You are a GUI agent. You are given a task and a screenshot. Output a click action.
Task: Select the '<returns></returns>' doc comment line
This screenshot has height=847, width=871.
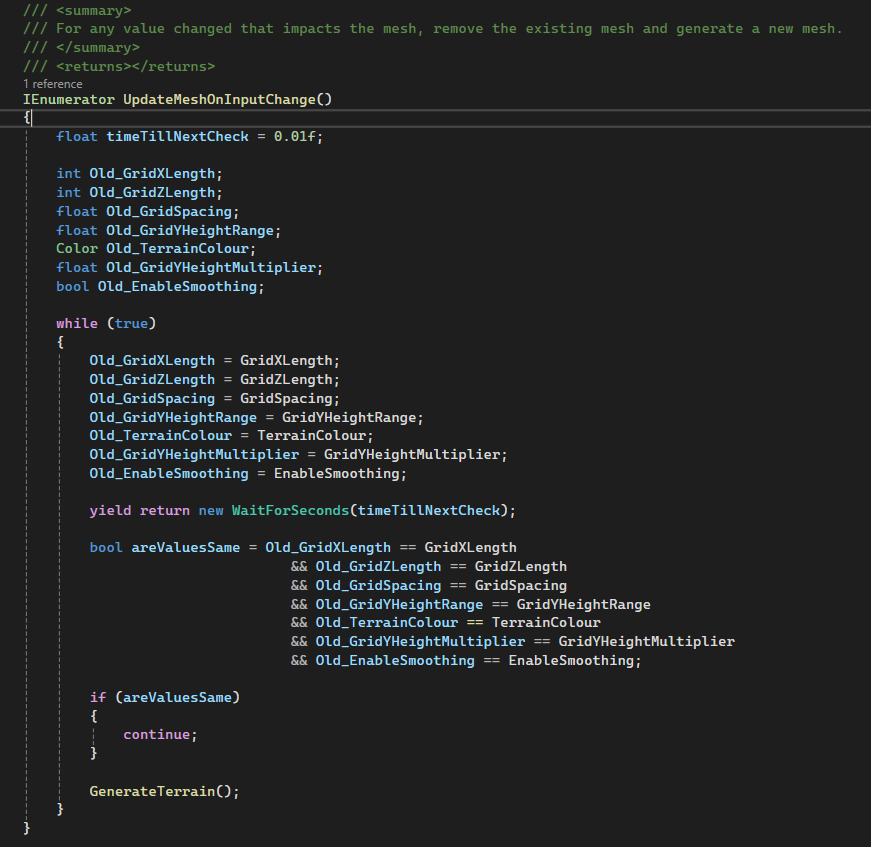[x=119, y=67]
